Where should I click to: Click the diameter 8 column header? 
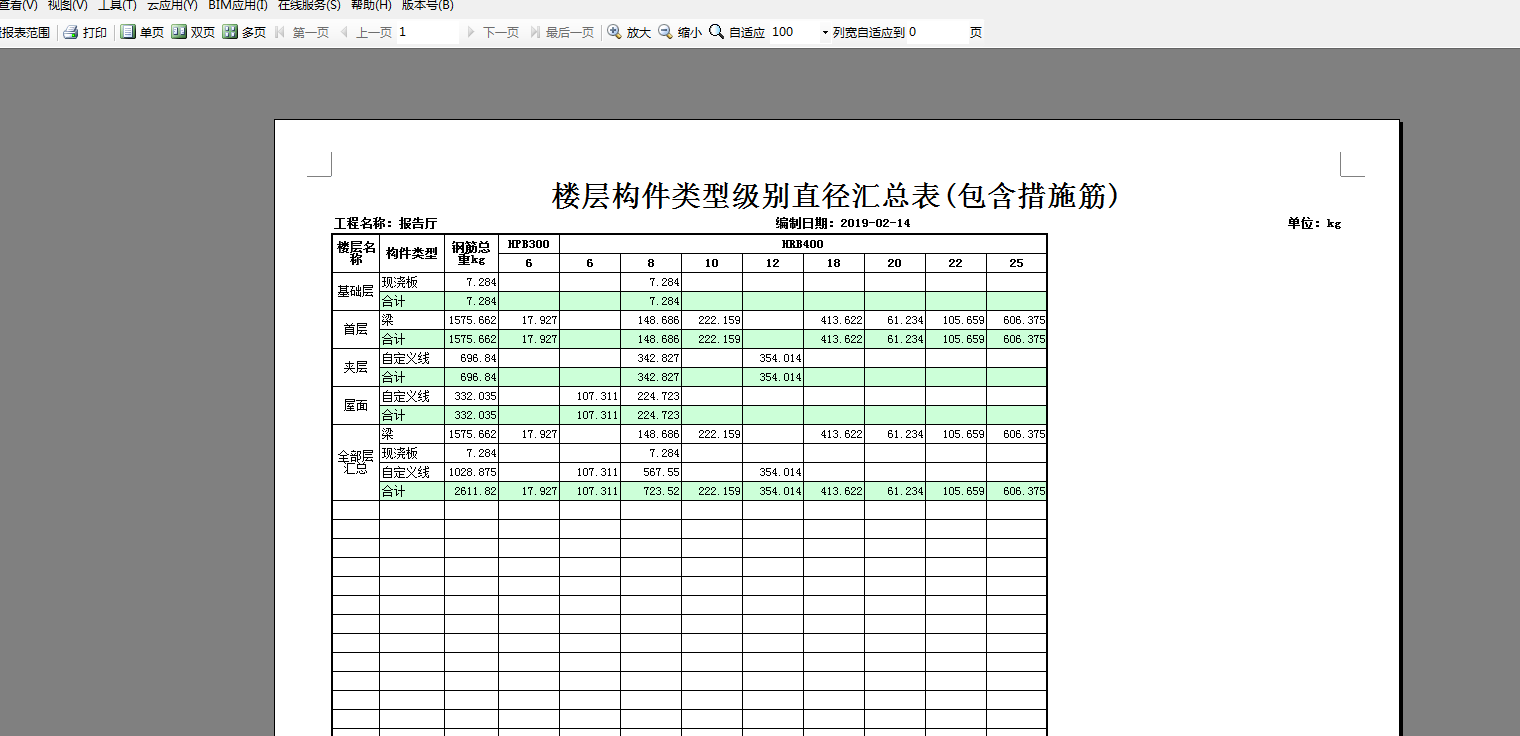651,263
